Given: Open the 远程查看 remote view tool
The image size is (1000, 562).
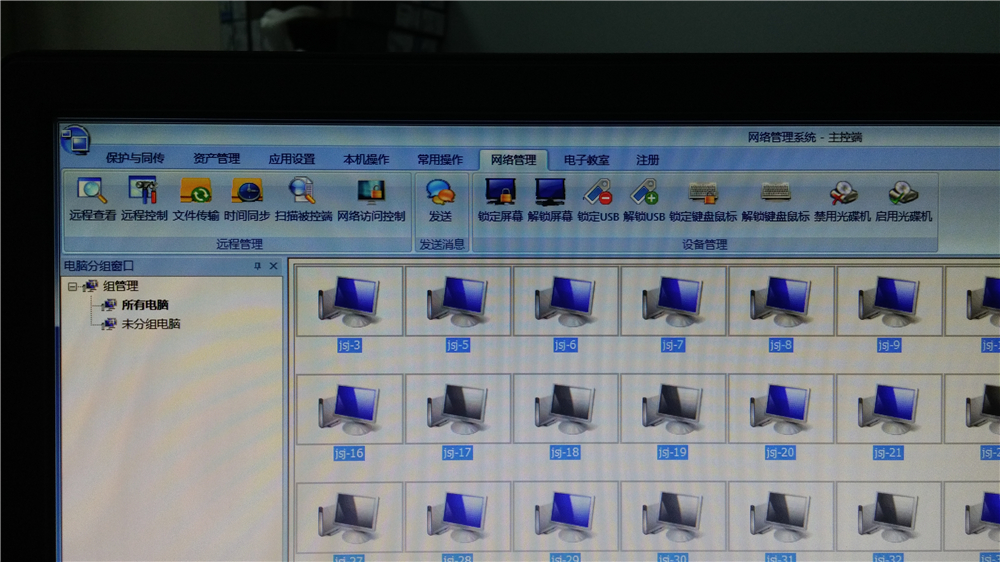Looking at the screenshot, I should click(92, 198).
